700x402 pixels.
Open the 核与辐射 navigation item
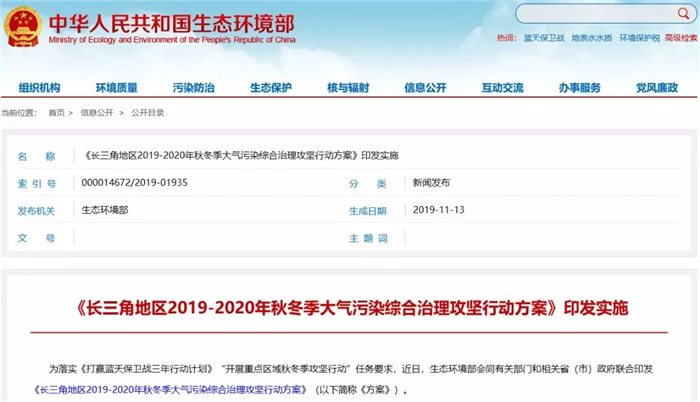click(x=348, y=88)
